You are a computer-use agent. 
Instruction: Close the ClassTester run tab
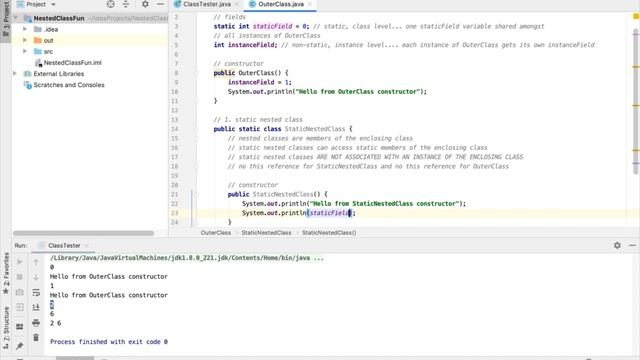click(x=87, y=246)
